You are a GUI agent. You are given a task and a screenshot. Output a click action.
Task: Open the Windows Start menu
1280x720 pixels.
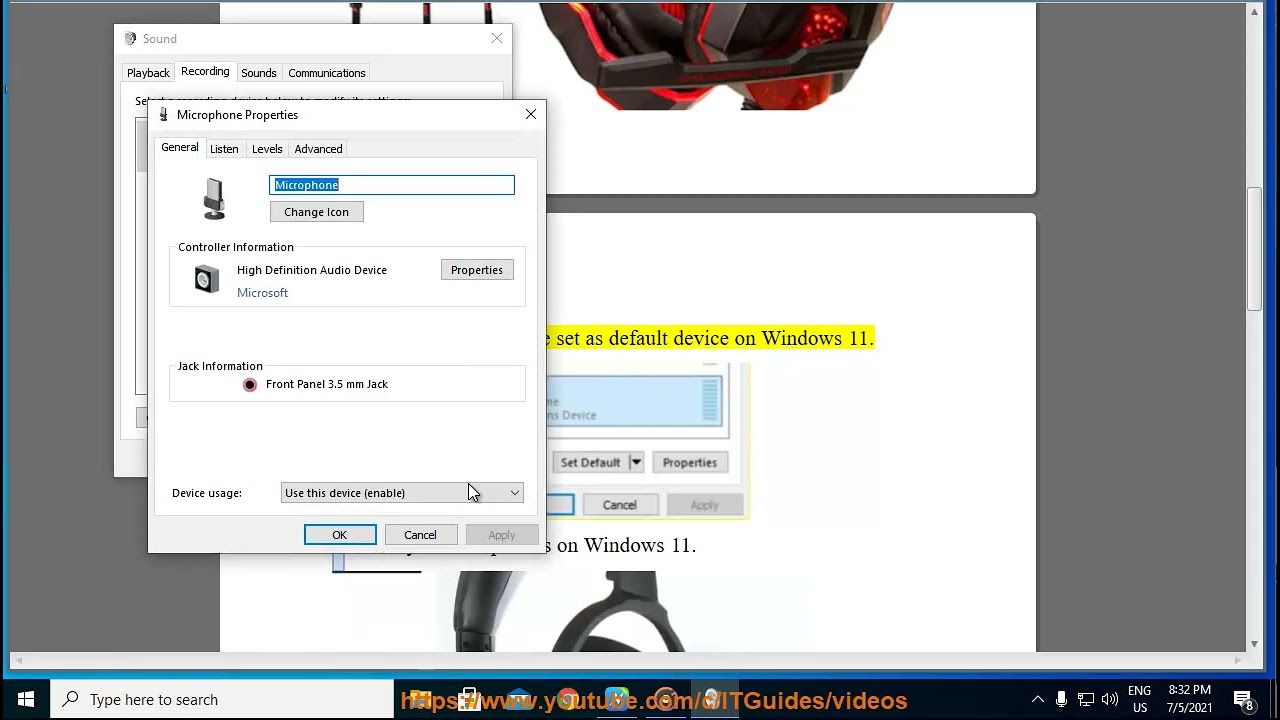[26, 700]
